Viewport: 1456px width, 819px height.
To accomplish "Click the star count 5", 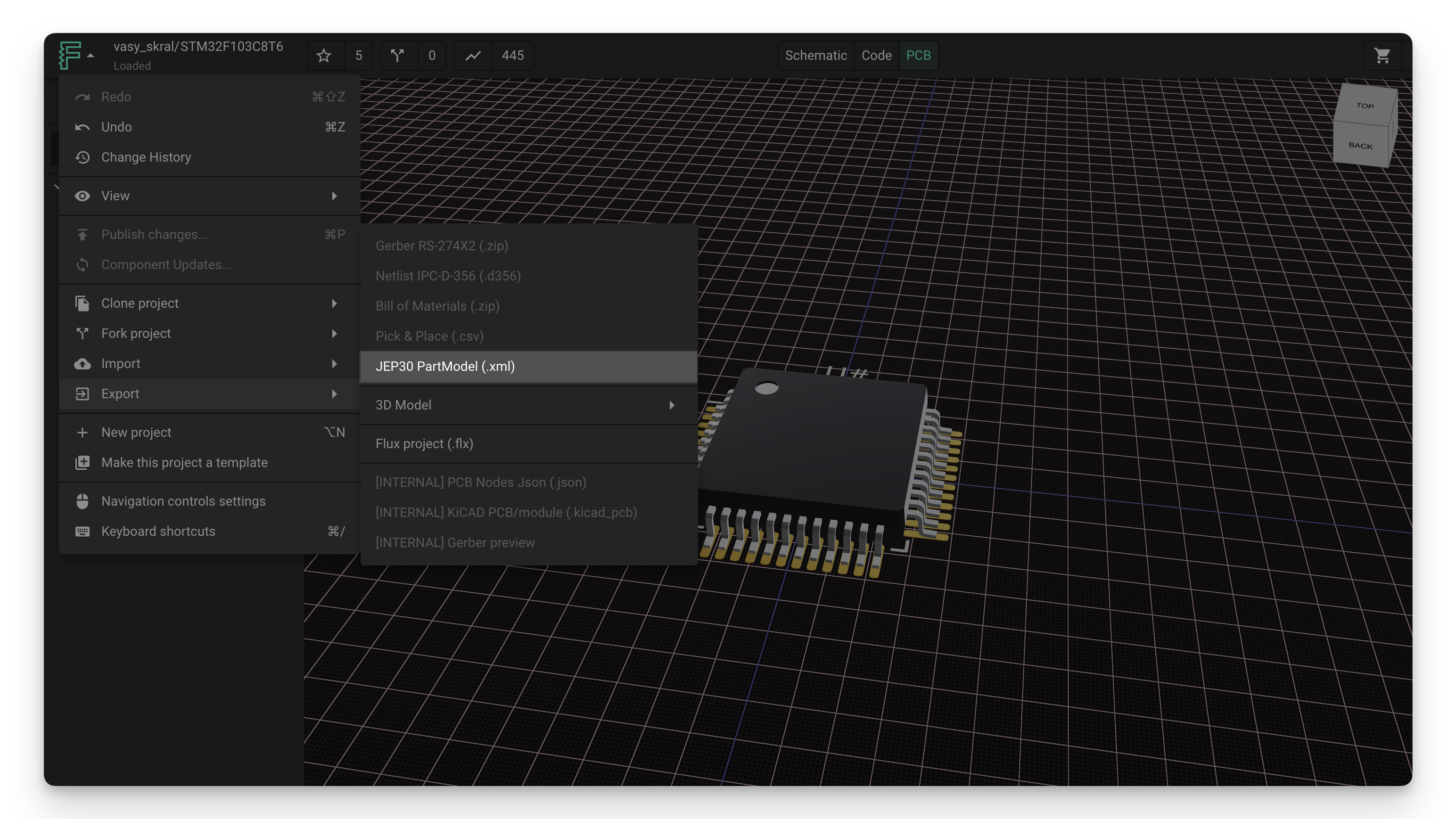I will pyautogui.click(x=358, y=56).
